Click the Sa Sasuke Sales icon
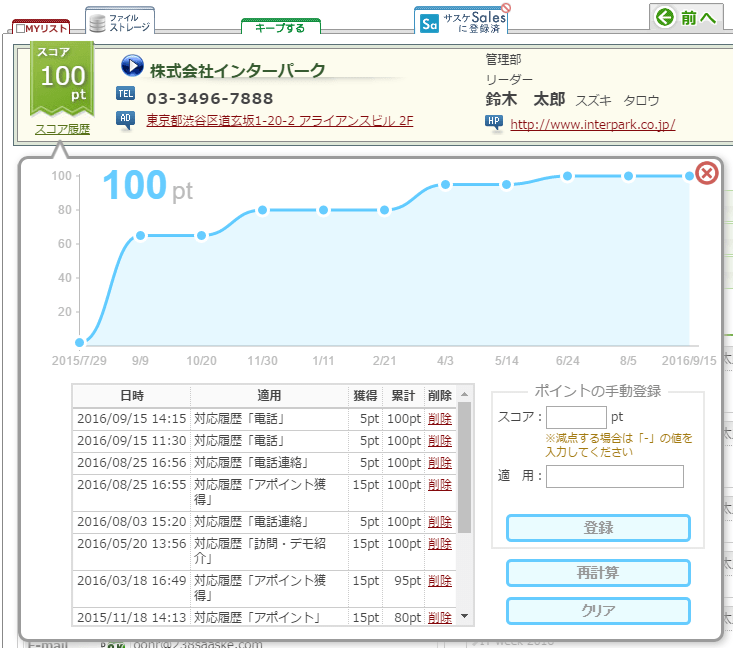Viewport: 733px width, 648px height. point(429,23)
